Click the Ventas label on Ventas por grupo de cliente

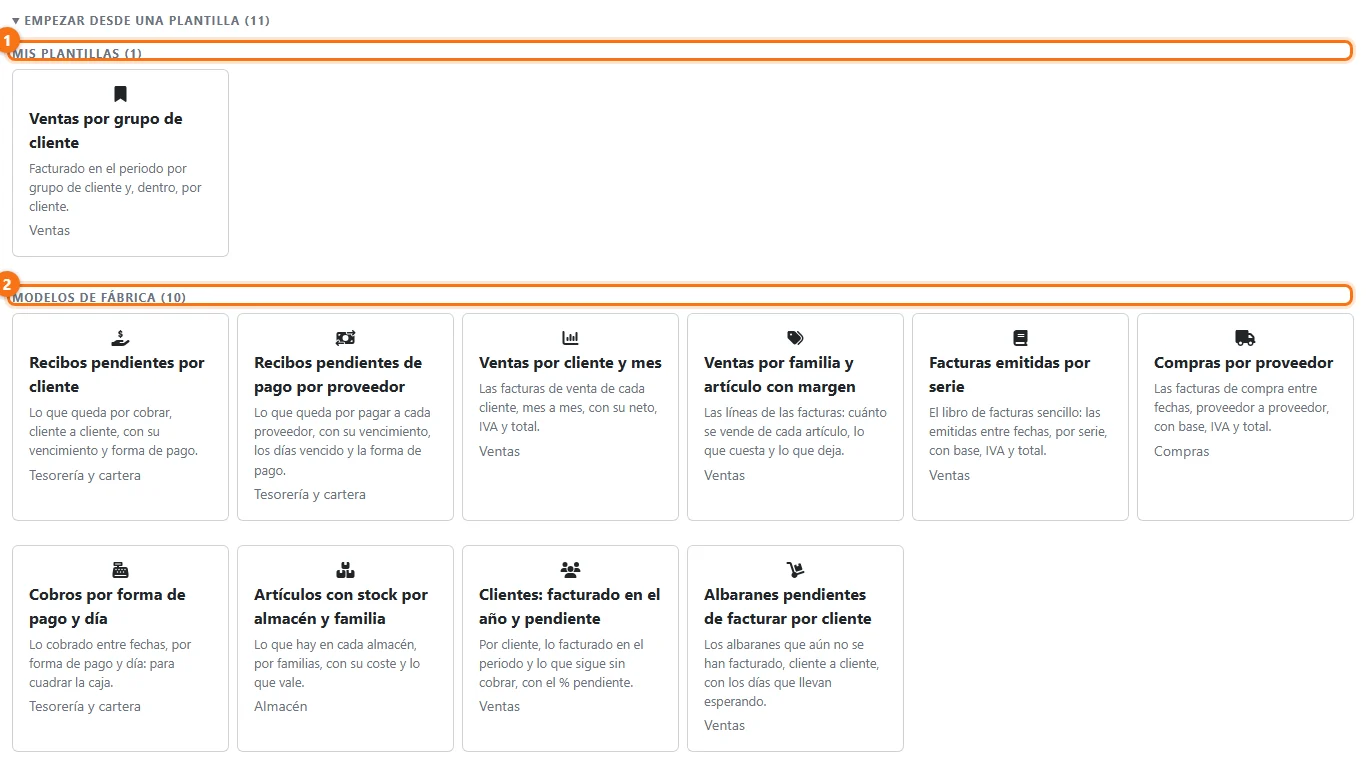point(50,230)
